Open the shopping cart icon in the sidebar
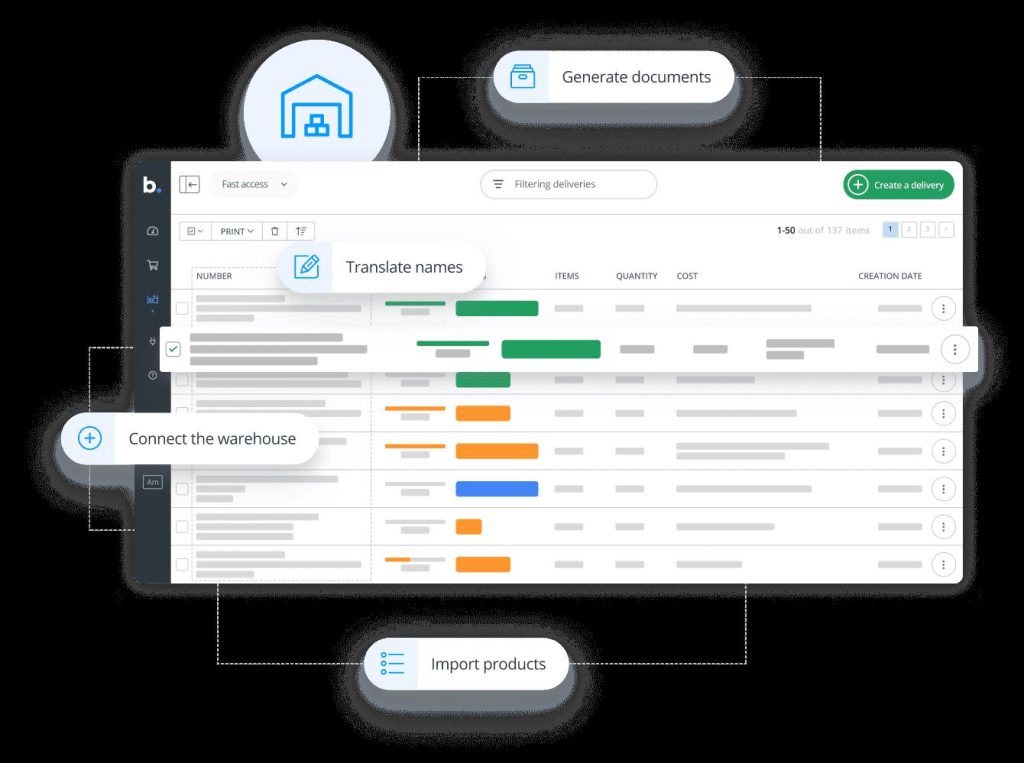The width and height of the screenshot is (1024, 763). click(153, 265)
